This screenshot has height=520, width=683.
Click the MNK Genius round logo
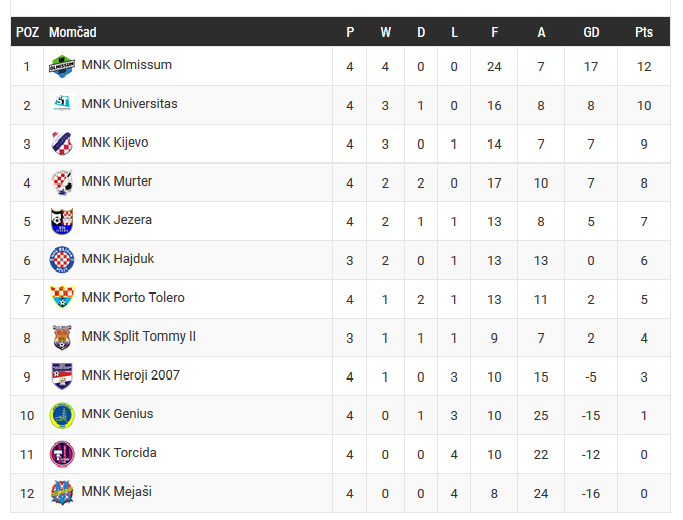coord(62,414)
